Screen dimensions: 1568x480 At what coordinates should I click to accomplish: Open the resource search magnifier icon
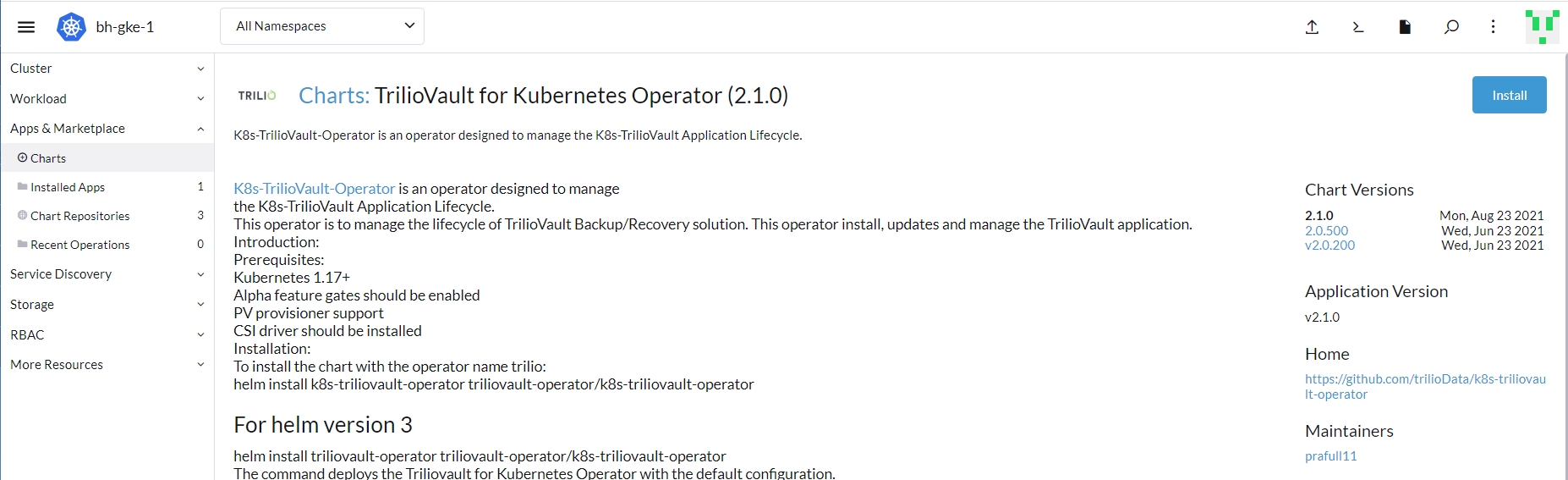[x=1451, y=27]
